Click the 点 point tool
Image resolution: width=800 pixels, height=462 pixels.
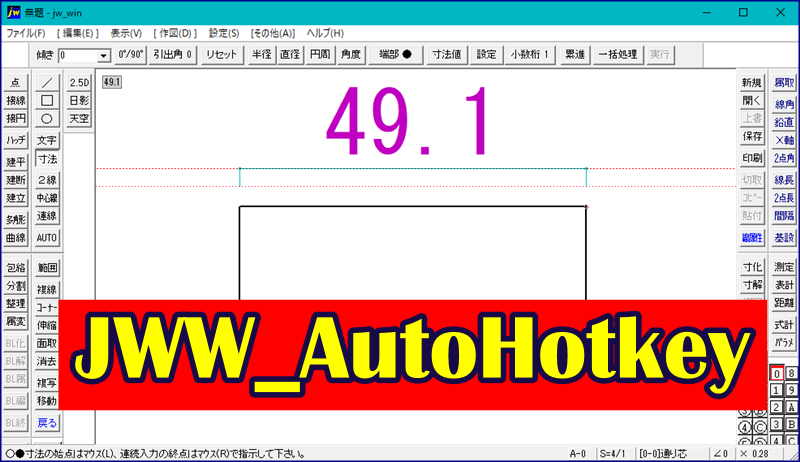pos(15,82)
